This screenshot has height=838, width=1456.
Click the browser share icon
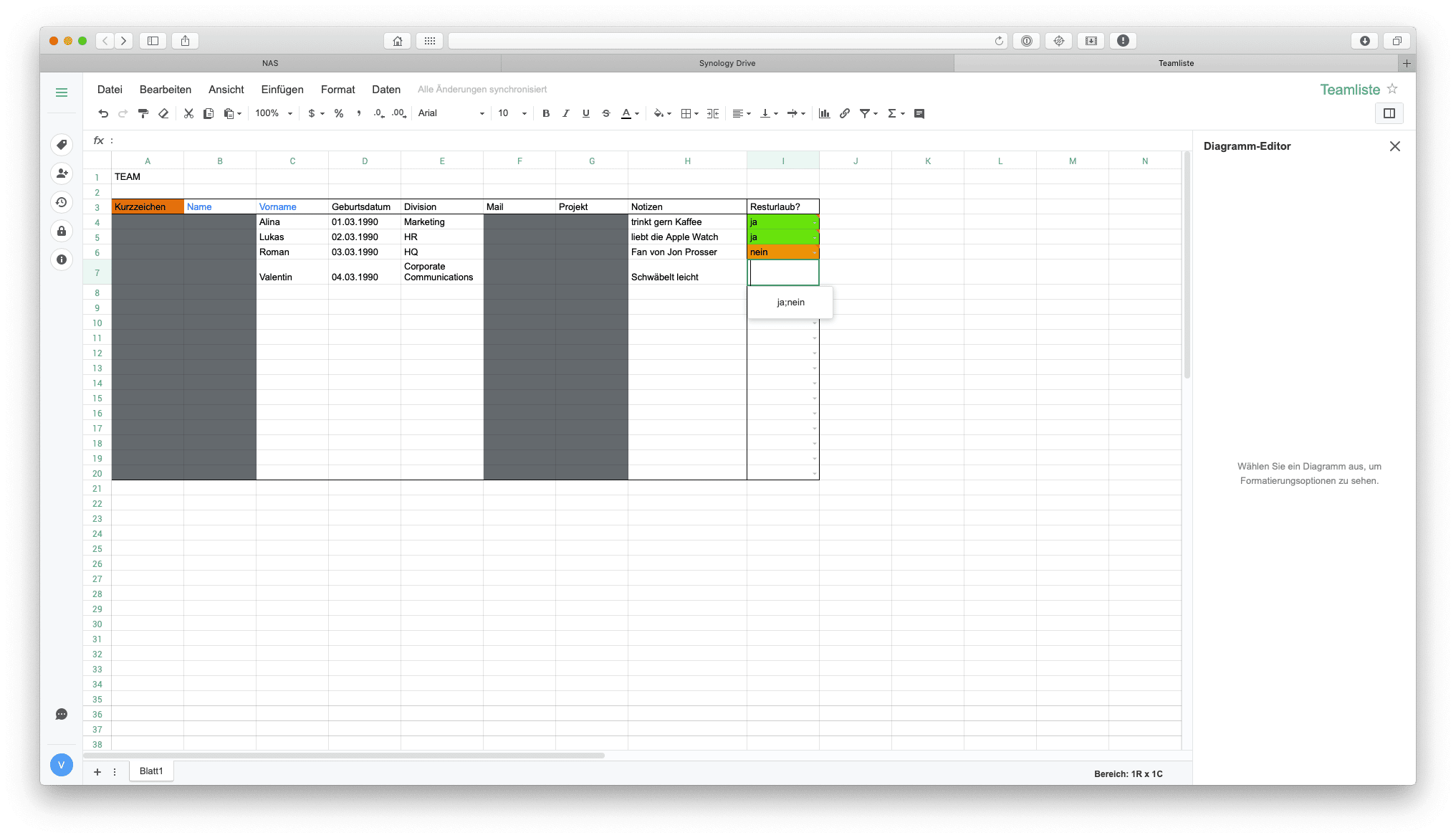pyautogui.click(x=185, y=41)
